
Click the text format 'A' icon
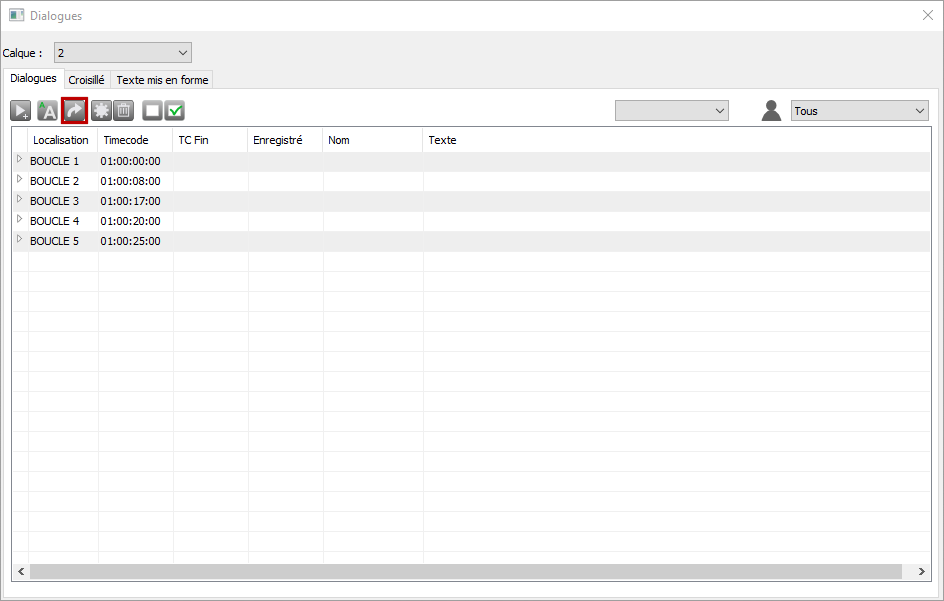coord(48,111)
